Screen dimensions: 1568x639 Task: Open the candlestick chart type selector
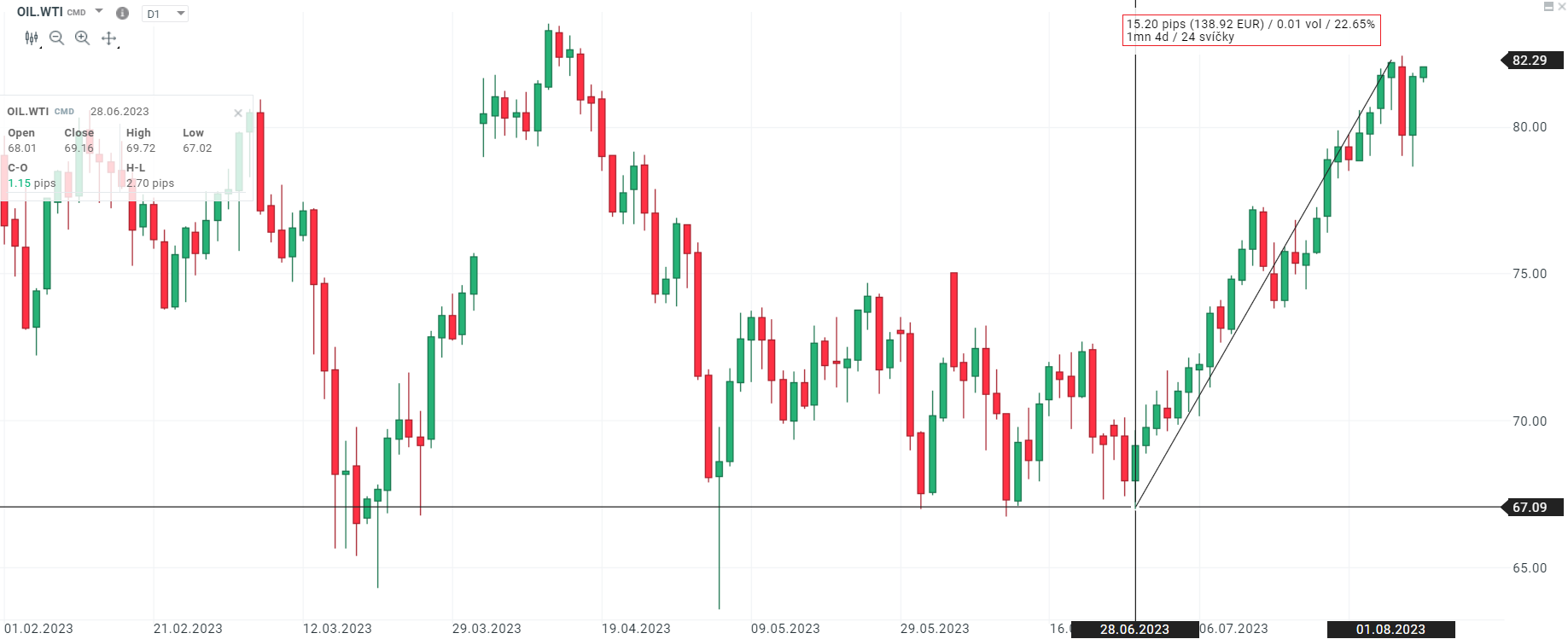click(32, 38)
